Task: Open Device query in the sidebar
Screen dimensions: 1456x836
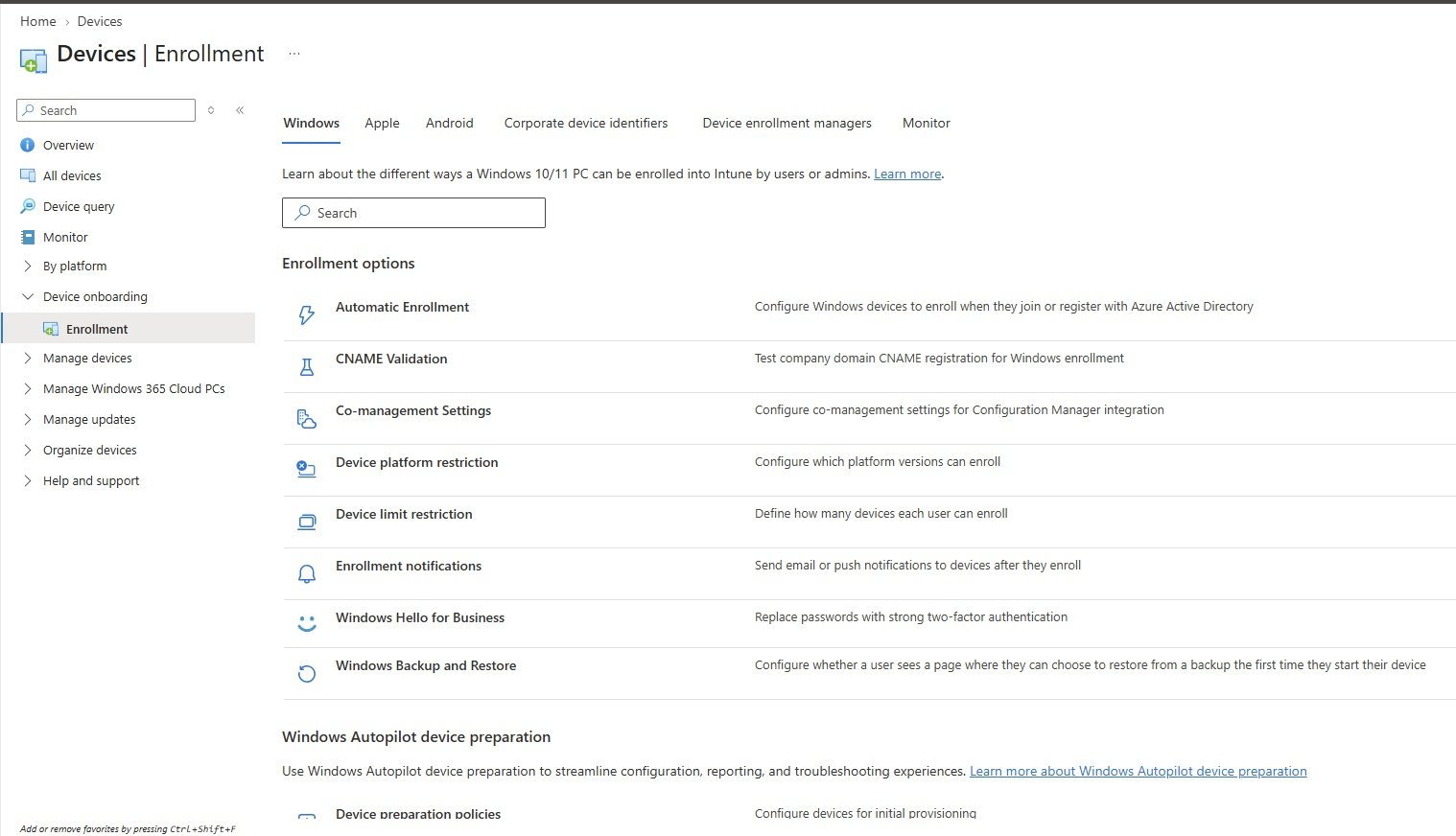Action: [x=79, y=207]
